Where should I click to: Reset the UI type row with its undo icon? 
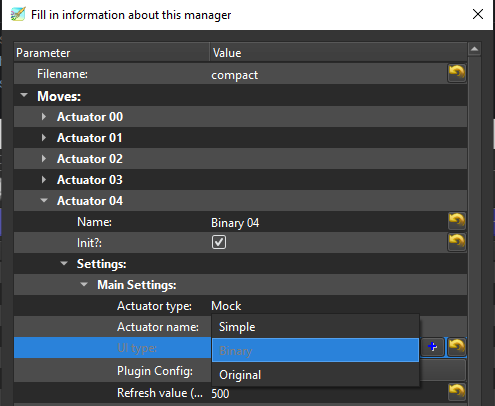[x=457, y=347]
